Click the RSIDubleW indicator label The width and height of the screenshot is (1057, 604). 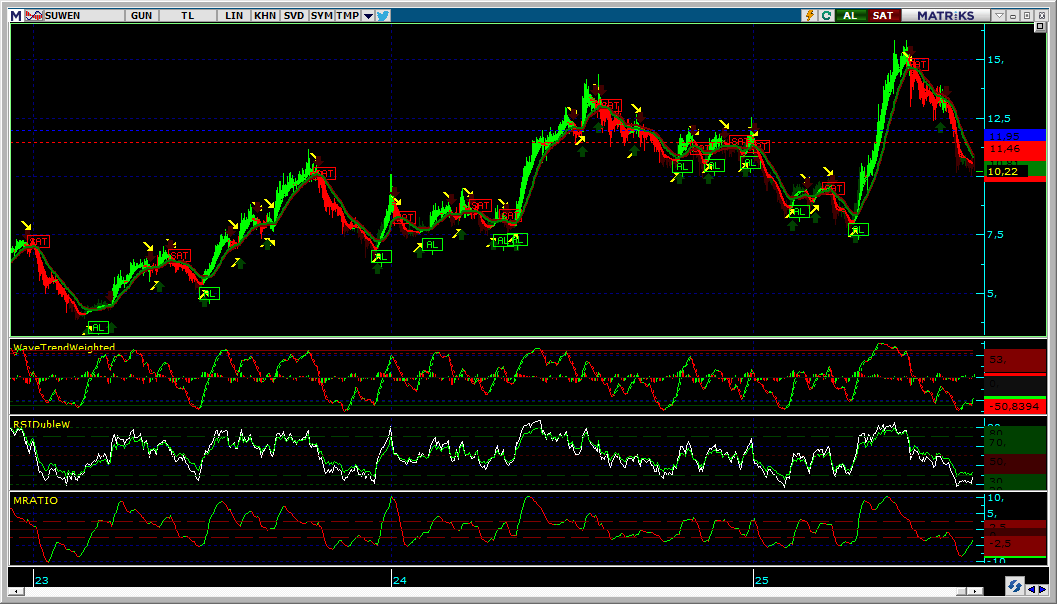click(x=41, y=424)
